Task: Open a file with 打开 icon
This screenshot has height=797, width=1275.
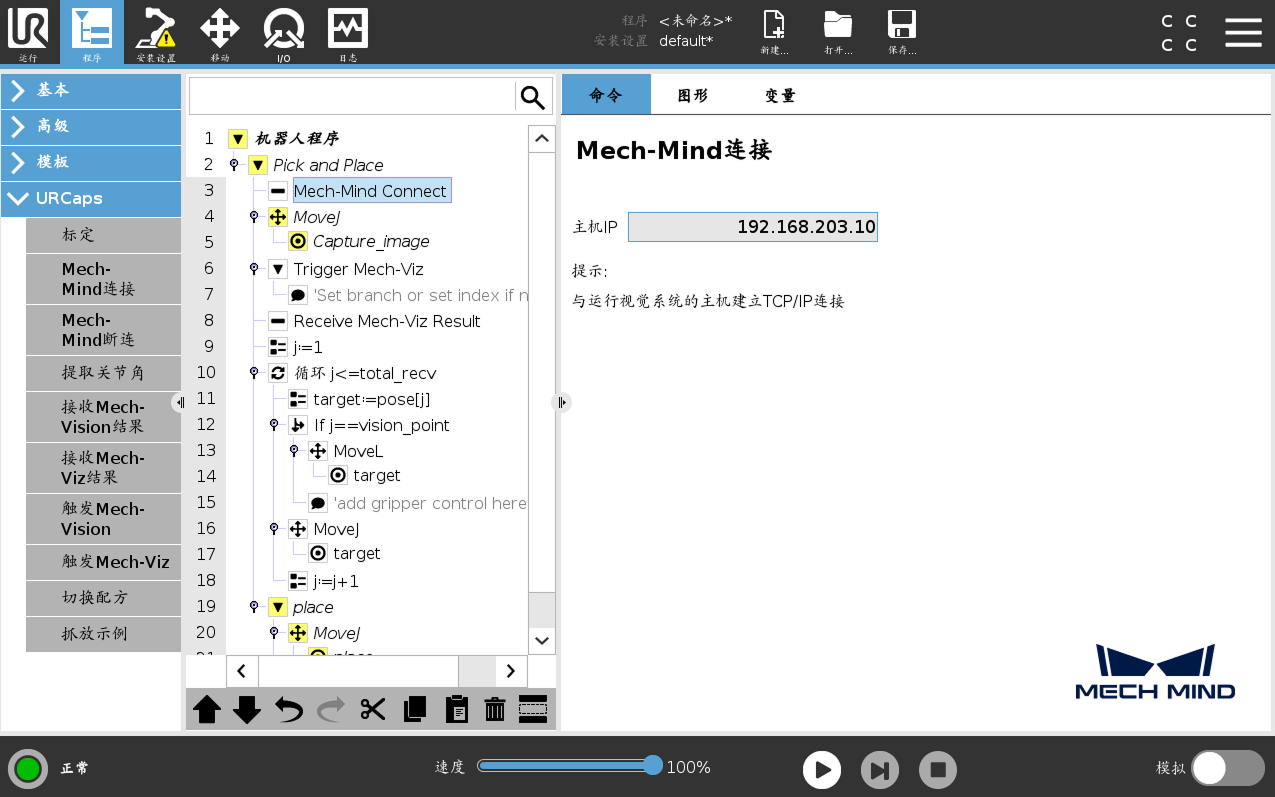Action: click(x=838, y=32)
